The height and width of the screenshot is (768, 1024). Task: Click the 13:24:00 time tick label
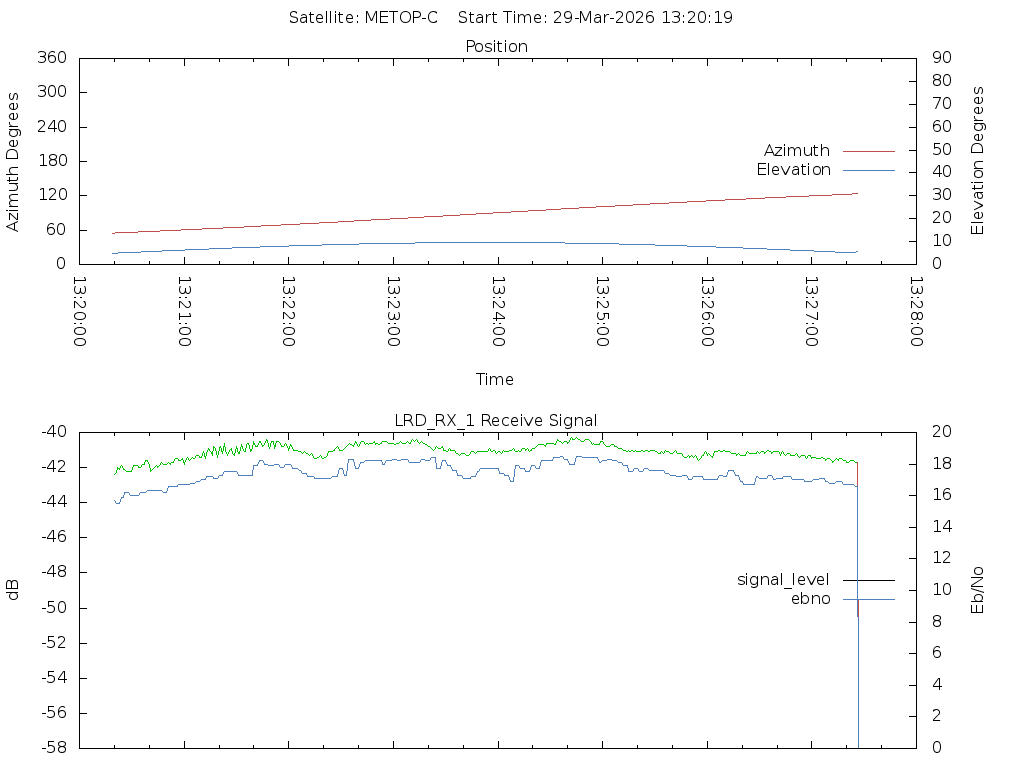[x=497, y=311]
